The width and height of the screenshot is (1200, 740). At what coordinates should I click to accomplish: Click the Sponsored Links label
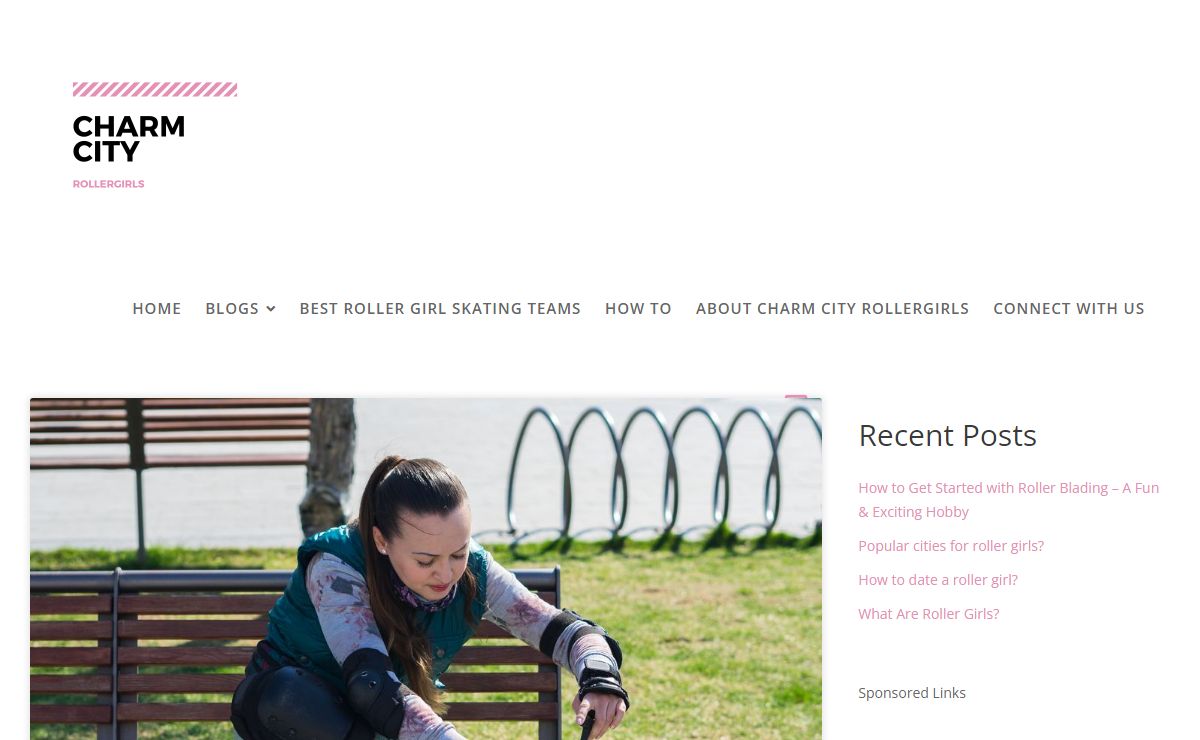[x=912, y=692]
